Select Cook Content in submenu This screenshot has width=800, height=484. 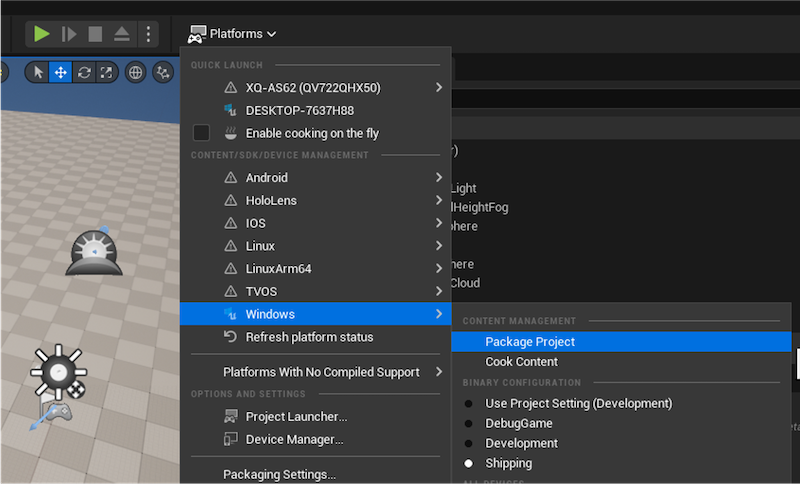521,362
